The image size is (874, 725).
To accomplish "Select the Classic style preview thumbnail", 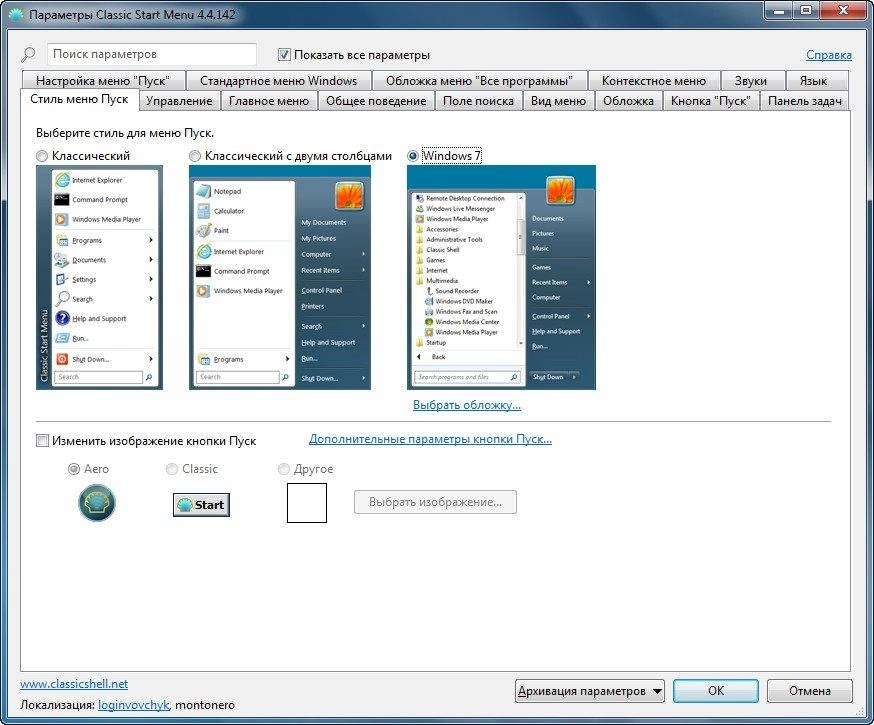I will click(x=99, y=277).
